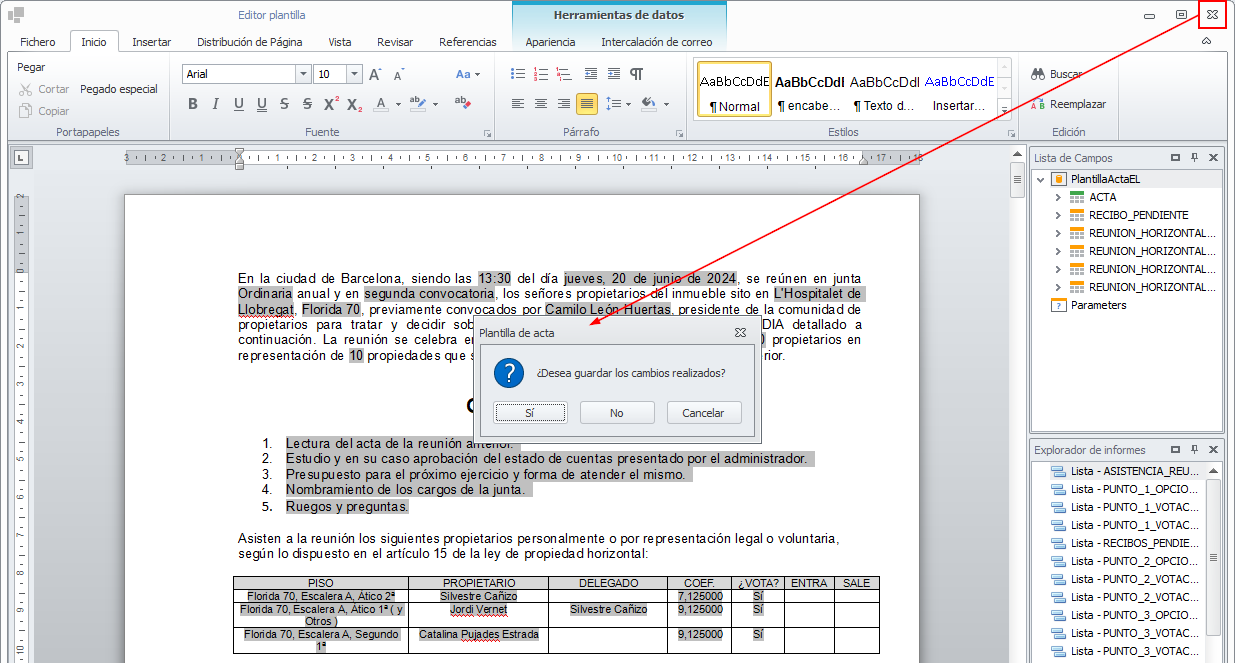This screenshot has width=1235, height=663.
Task: Open the font color dropdown arrow
Action: (x=398, y=104)
